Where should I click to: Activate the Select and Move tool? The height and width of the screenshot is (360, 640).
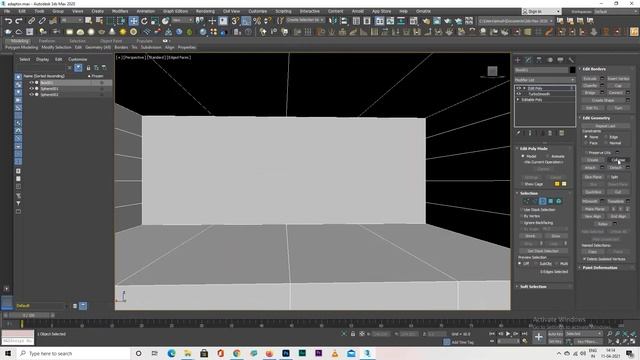[x=133, y=20]
